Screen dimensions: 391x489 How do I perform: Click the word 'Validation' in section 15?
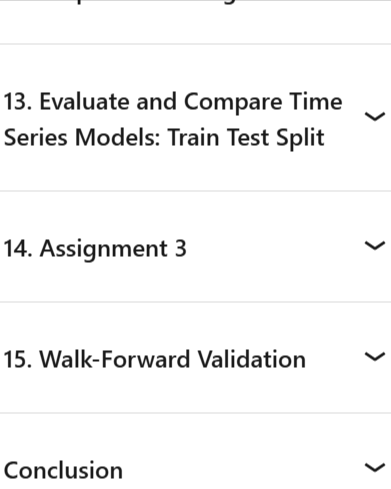252,359
